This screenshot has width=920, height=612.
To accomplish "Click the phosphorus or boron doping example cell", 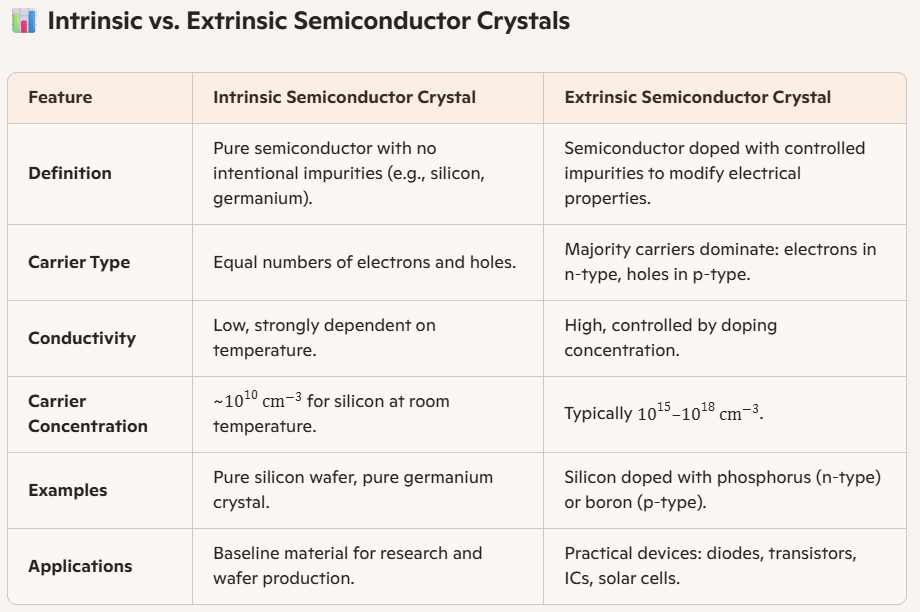I will [x=722, y=490].
